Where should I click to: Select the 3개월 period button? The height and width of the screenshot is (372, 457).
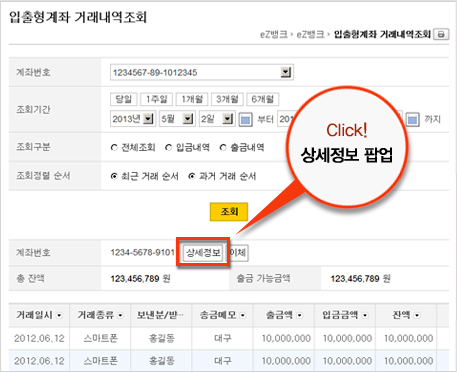coord(227,99)
